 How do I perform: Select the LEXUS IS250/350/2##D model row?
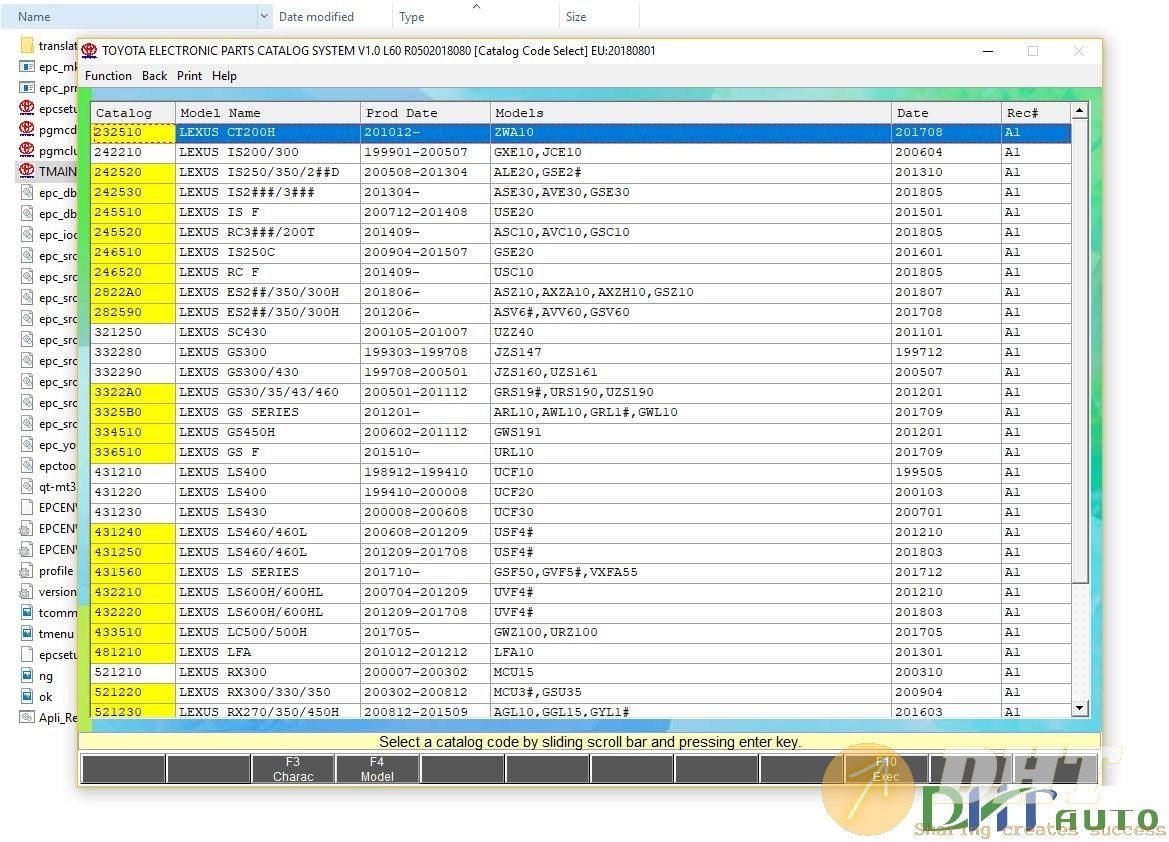[582, 172]
